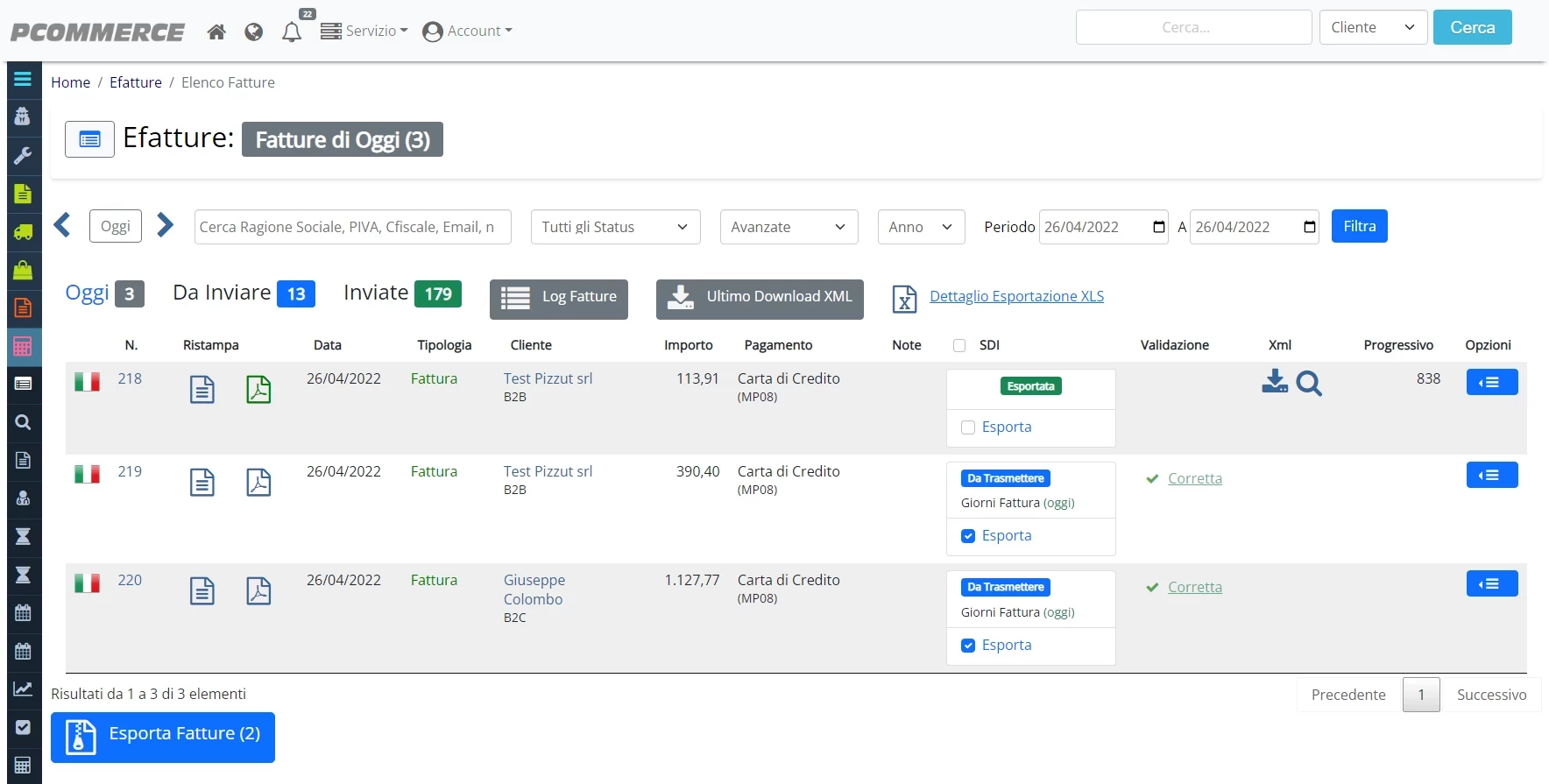Click the Efatture breadcrumb
Viewport: 1549px width, 784px height.
(136, 82)
